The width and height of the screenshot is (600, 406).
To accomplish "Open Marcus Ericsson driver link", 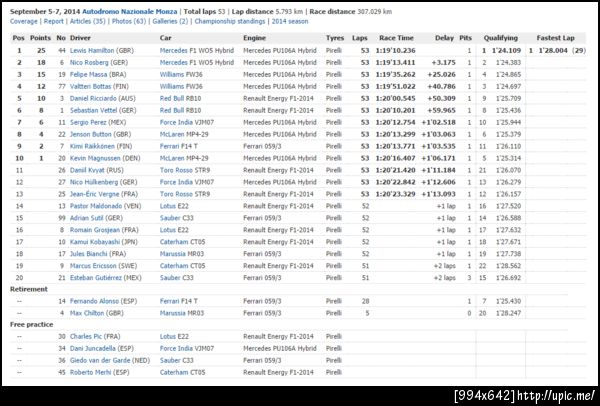I will pyautogui.click(x=93, y=266).
